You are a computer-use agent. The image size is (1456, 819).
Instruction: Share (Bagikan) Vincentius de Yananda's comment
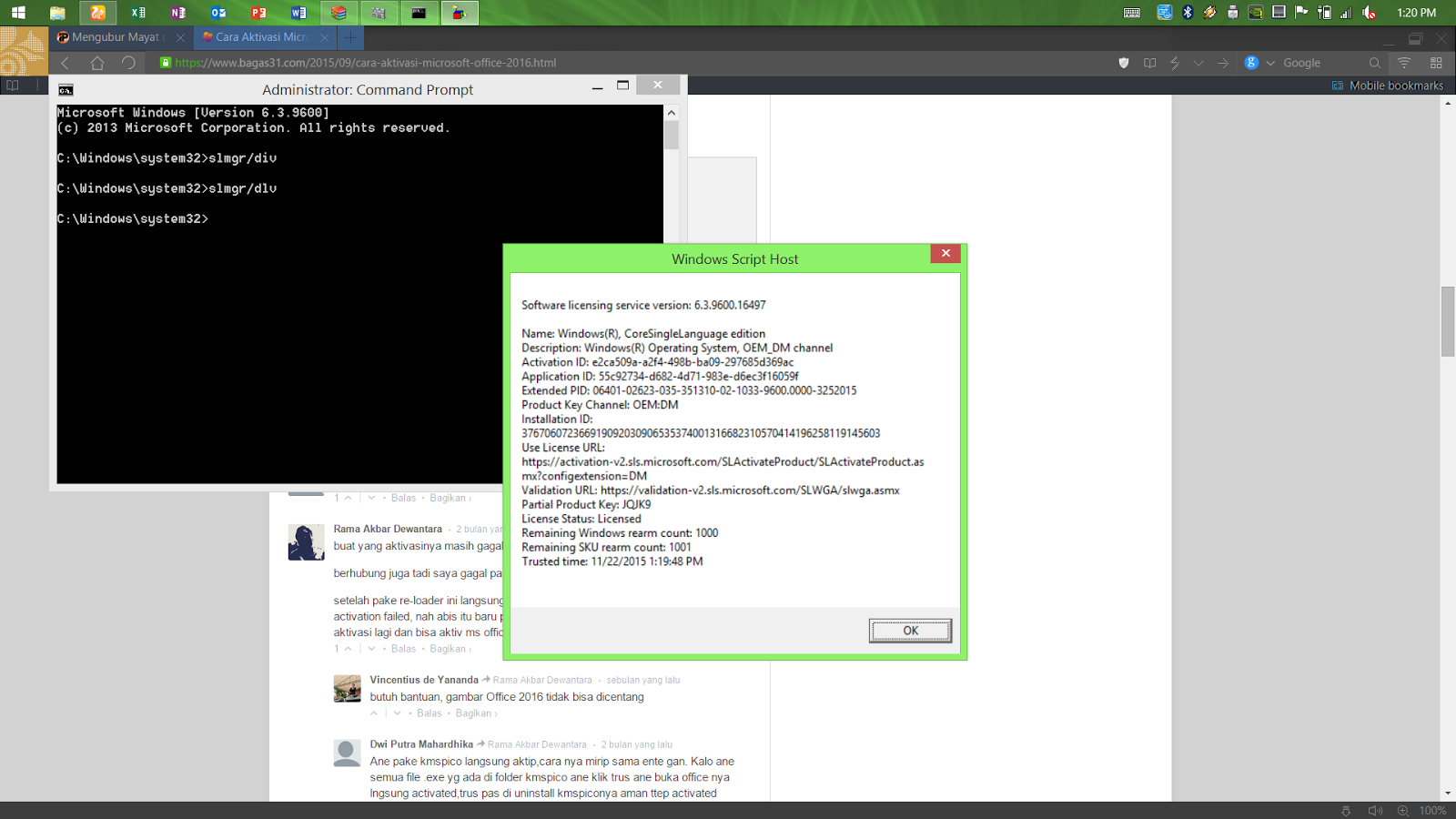[474, 713]
